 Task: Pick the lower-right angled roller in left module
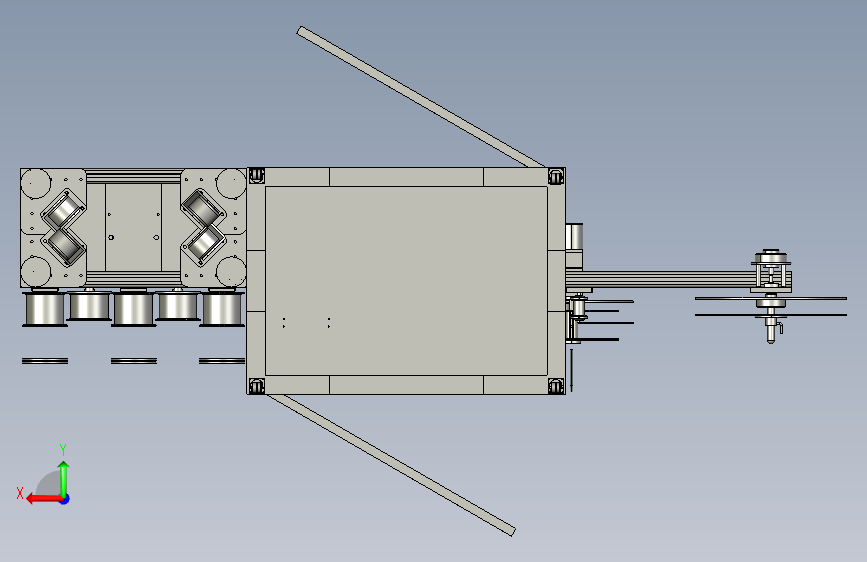tap(203, 244)
